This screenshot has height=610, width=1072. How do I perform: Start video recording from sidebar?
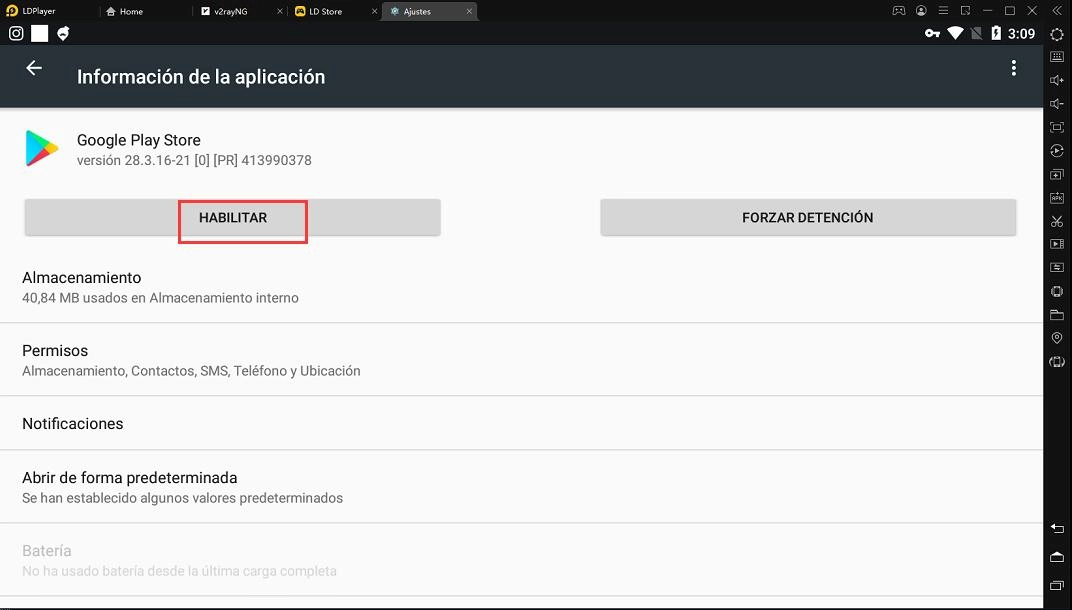click(x=1056, y=244)
